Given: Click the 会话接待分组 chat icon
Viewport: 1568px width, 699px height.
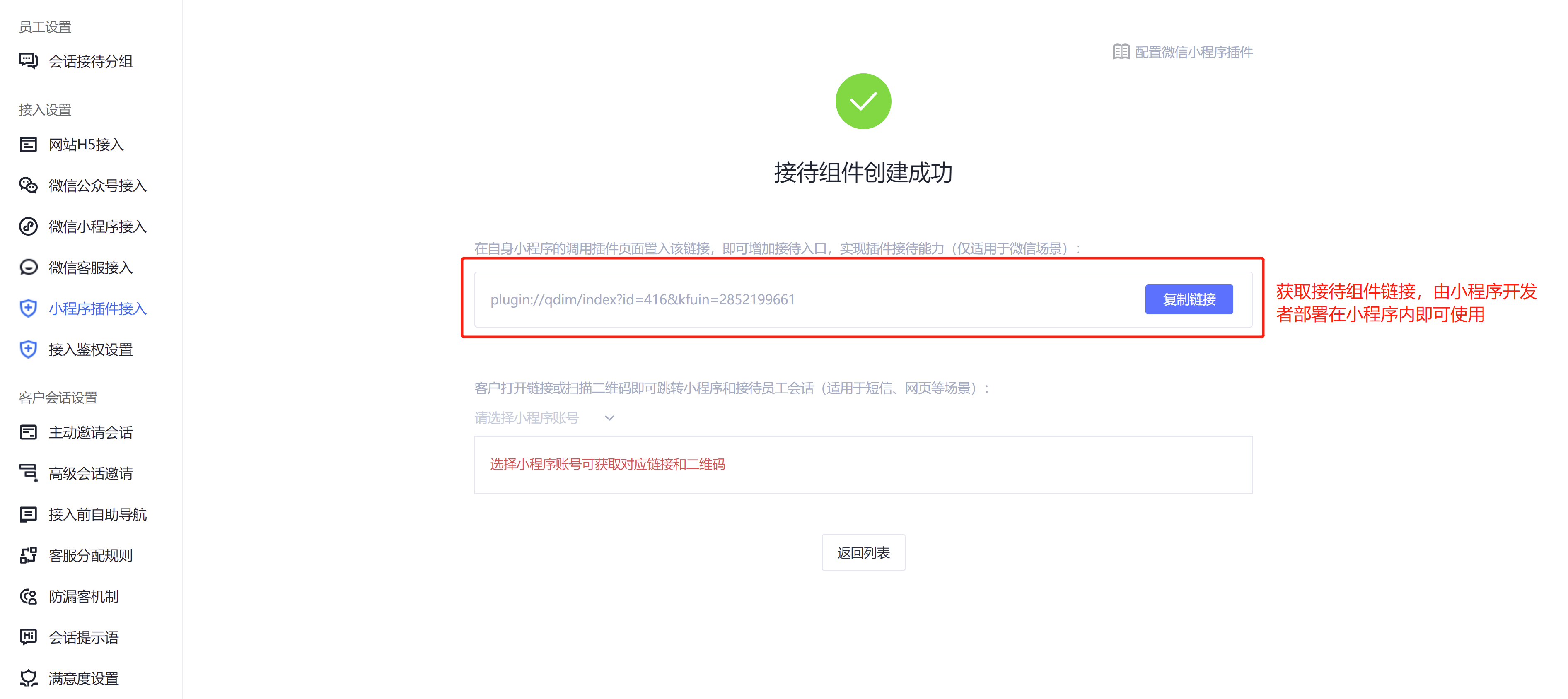Looking at the screenshot, I should 28,61.
